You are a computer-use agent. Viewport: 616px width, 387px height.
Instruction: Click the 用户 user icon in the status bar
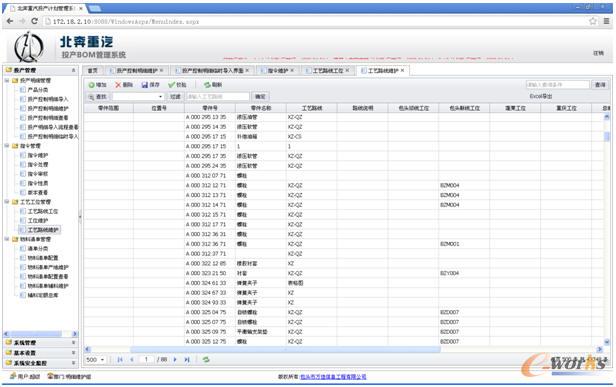[13, 376]
